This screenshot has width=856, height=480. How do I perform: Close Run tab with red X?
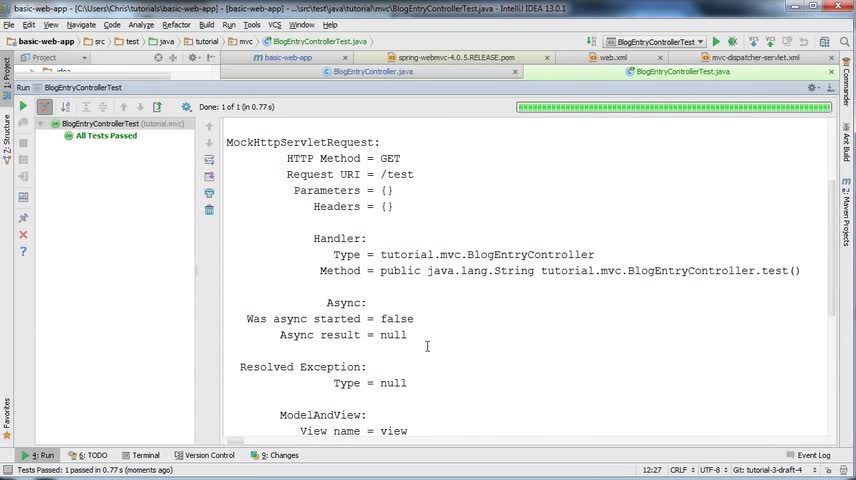pyautogui.click(x=23, y=235)
